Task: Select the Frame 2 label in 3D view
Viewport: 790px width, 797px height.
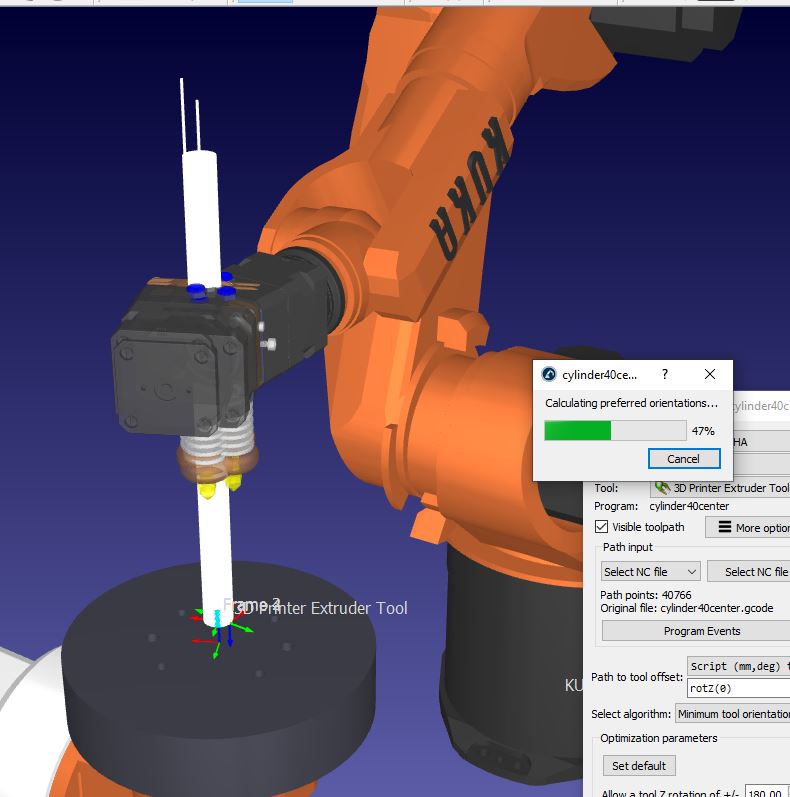Action: [x=252, y=604]
